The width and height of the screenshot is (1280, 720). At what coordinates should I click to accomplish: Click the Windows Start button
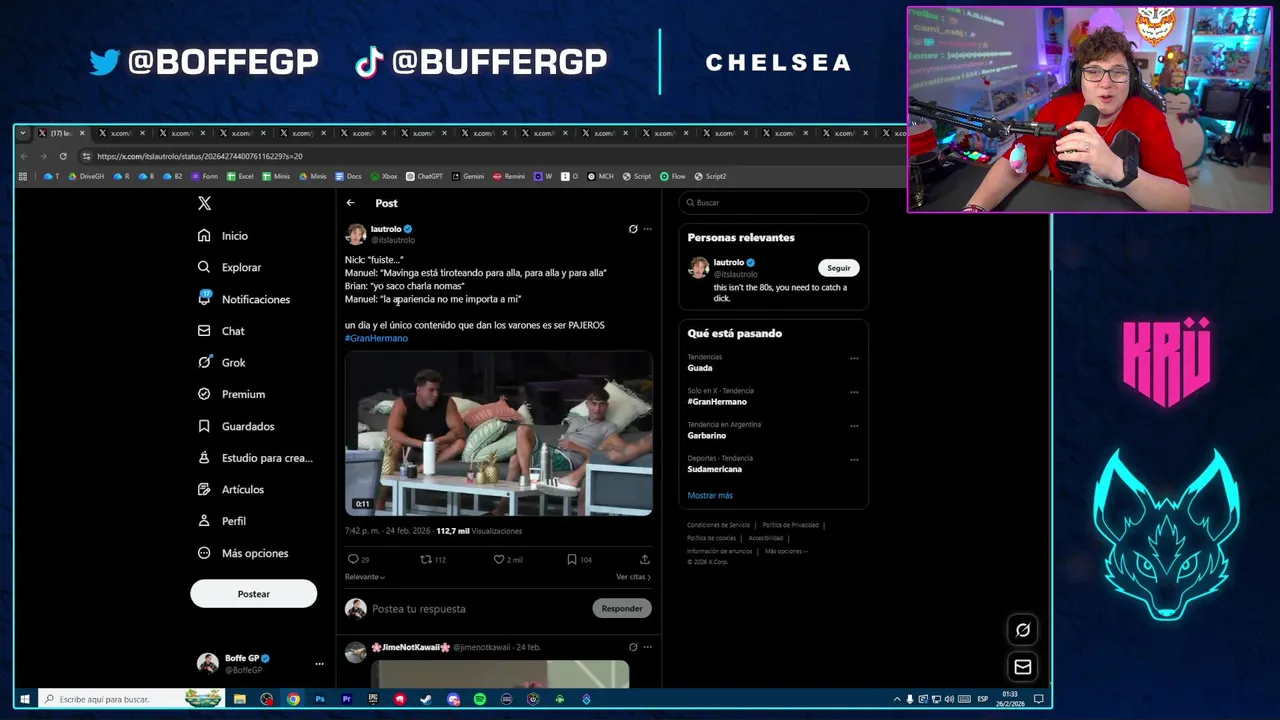(x=25, y=699)
